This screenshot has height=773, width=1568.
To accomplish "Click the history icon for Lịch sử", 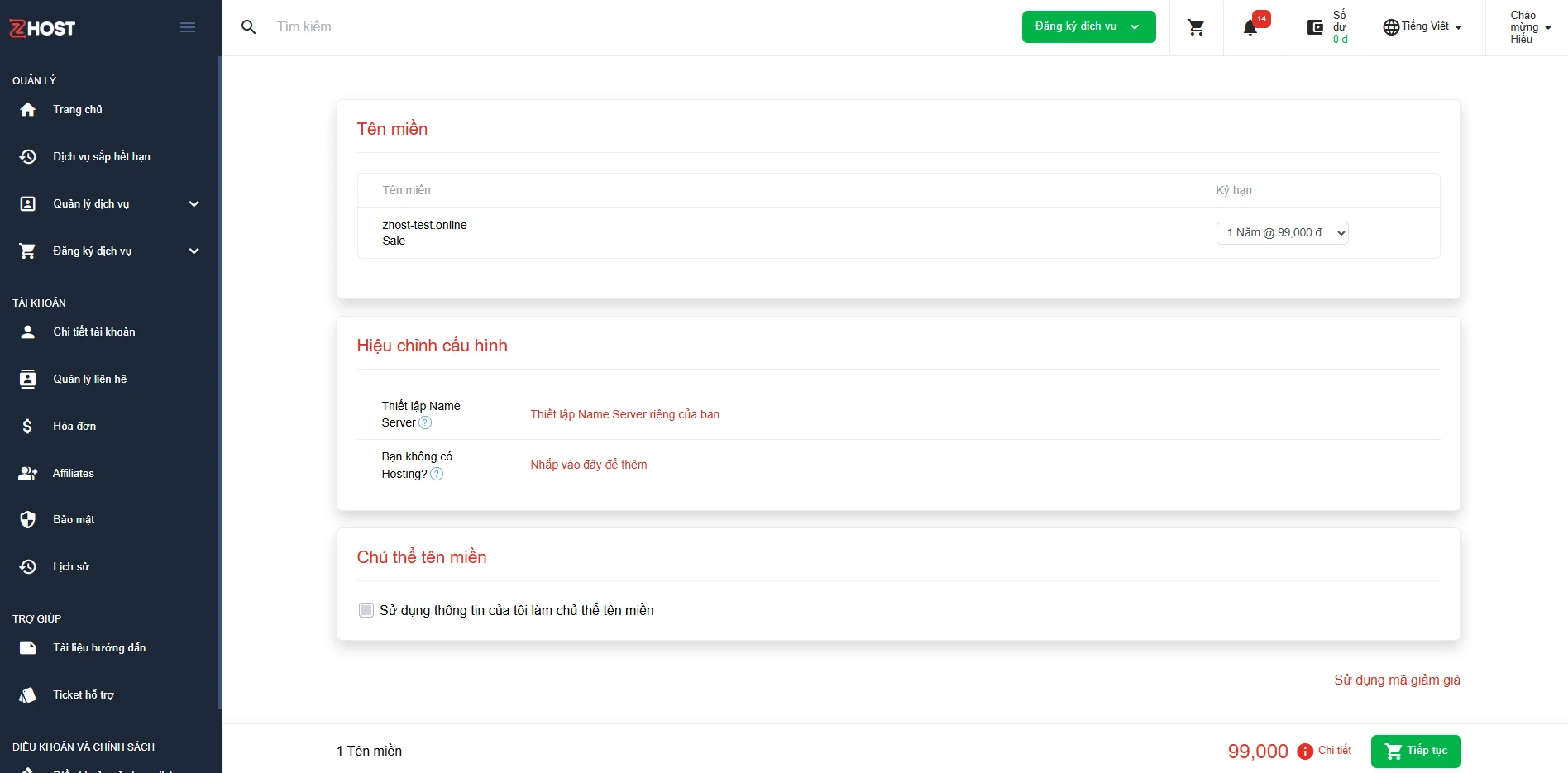I will (x=27, y=566).
